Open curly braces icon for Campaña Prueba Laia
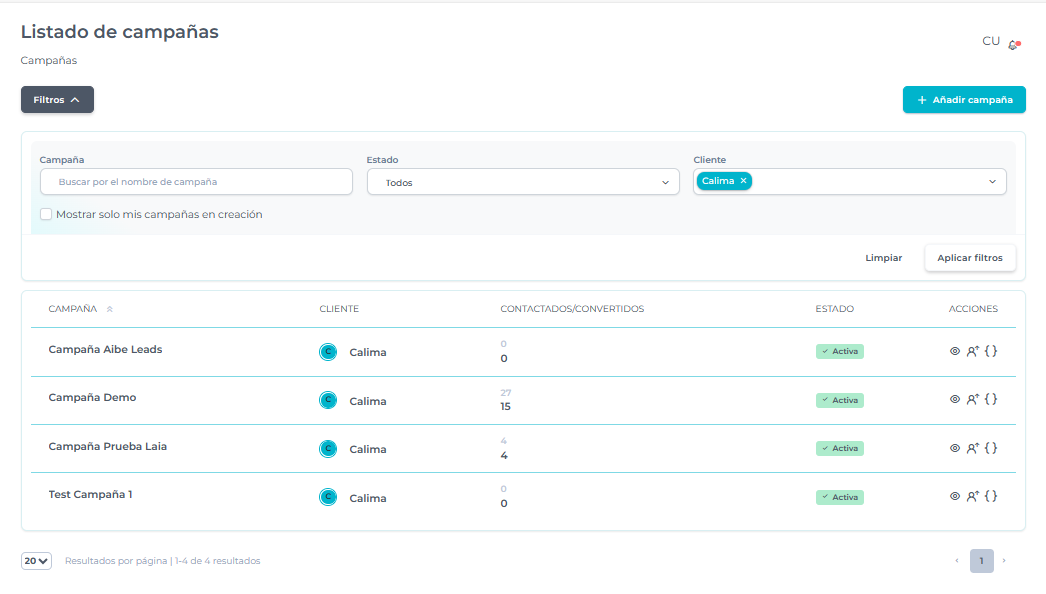The image size is (1046, 594). point(991,448)
